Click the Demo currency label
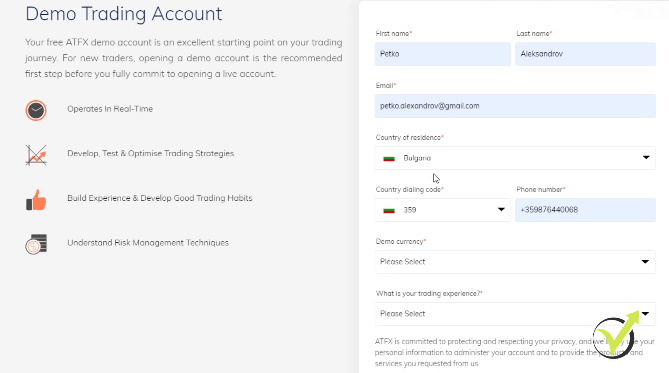Image resolution: width=669 pixels, height=373 pixels. [401, 242]
